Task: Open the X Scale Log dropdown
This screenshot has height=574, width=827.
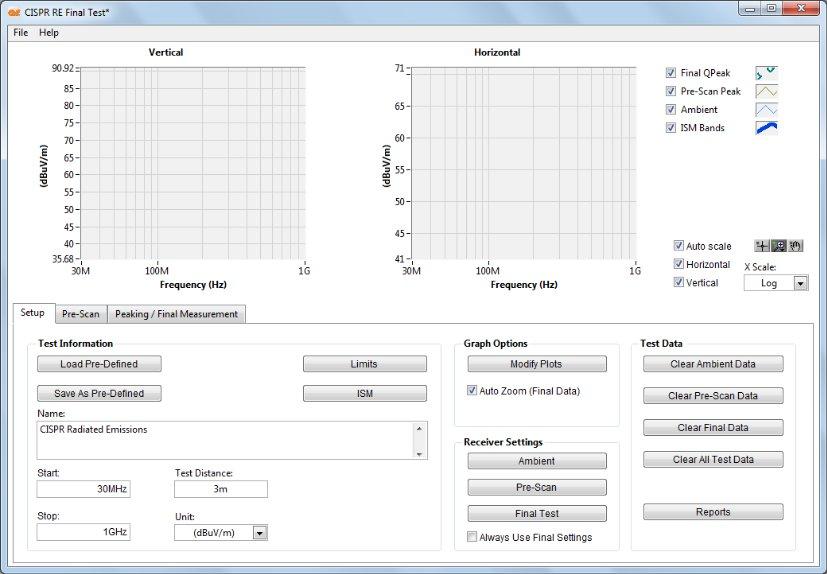Action: pyautogui.click(x=800, y=283)
